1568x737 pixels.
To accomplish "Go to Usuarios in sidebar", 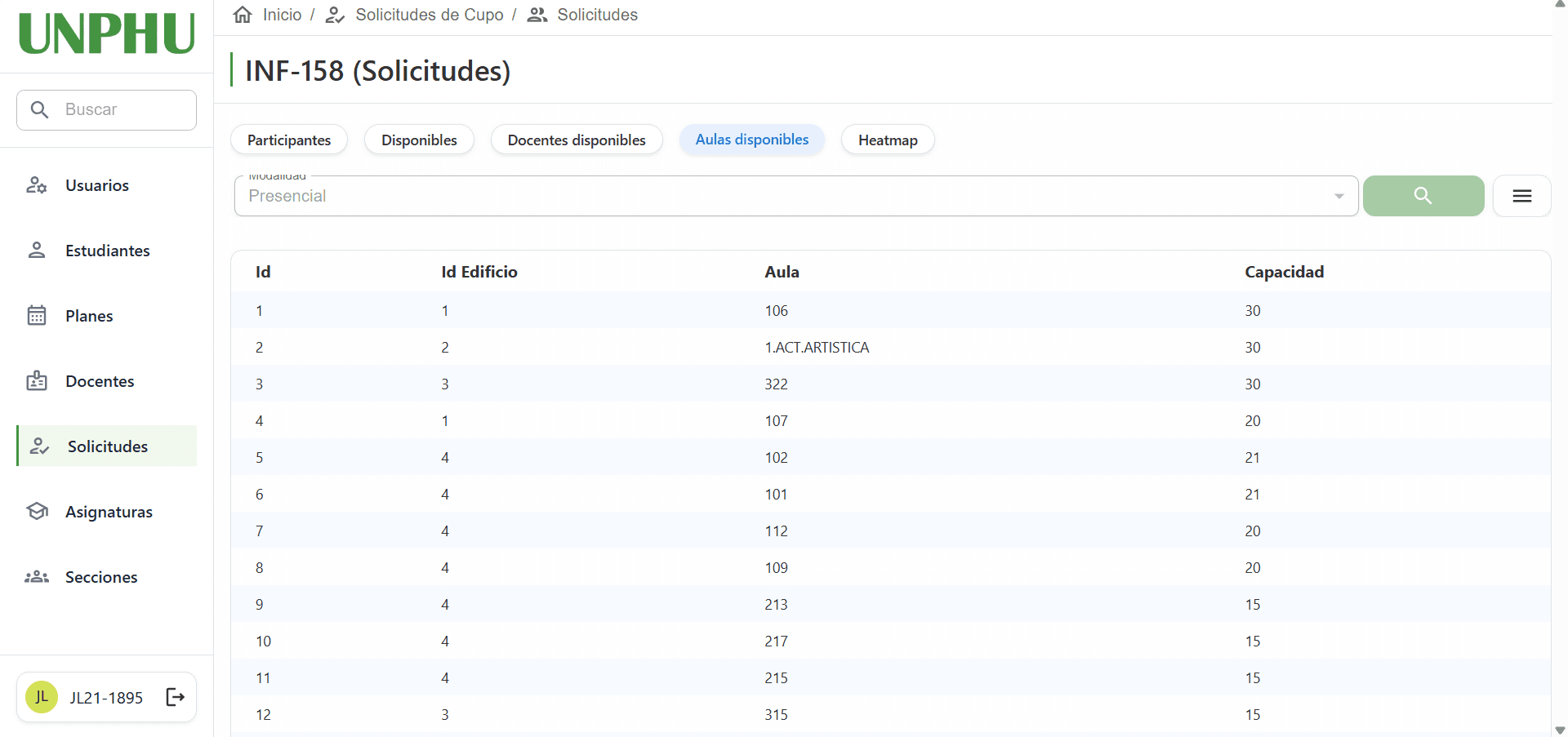I will pos(106,185).
